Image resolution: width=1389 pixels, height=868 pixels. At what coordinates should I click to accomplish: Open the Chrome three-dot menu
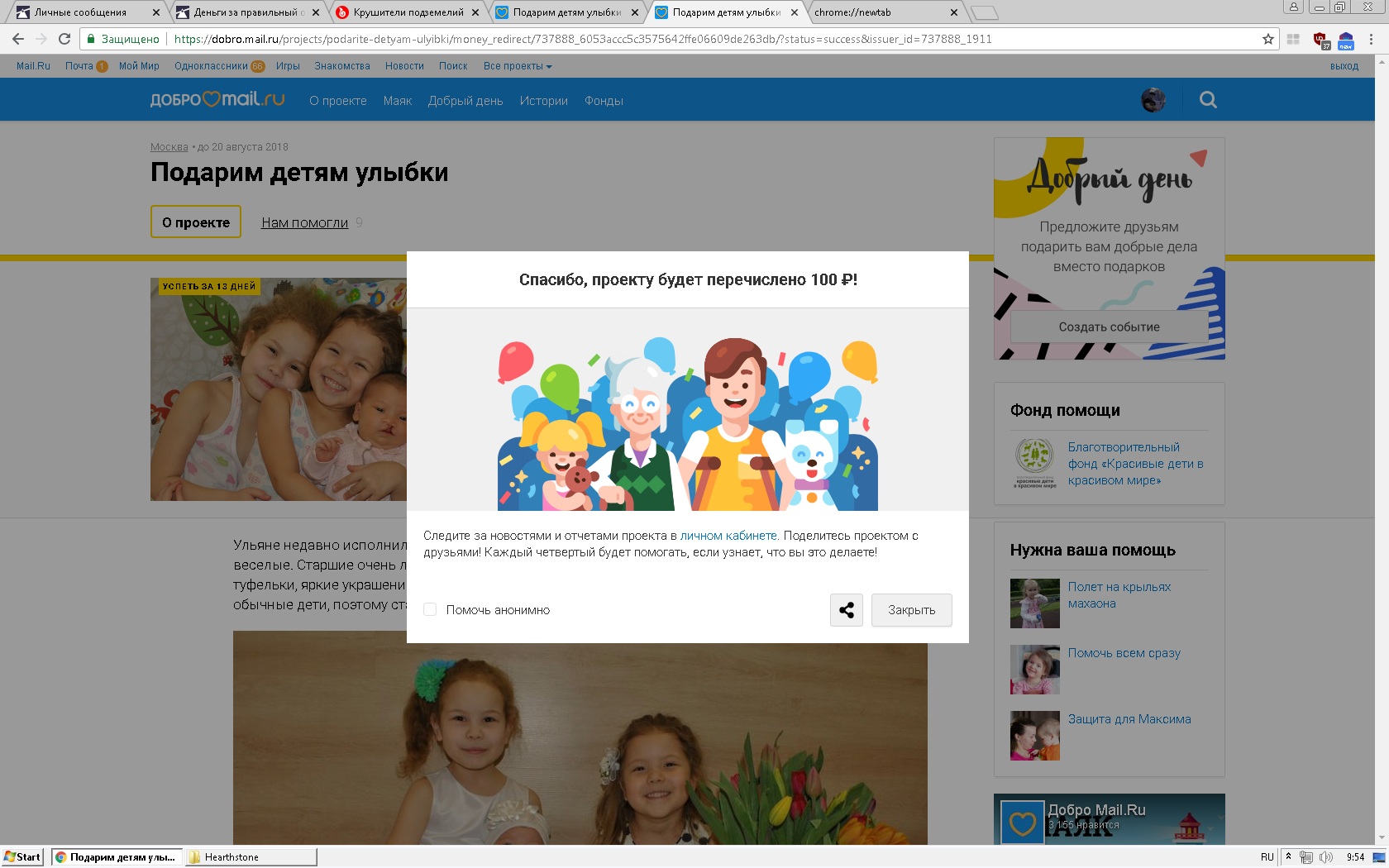[x=1372, y=39]
